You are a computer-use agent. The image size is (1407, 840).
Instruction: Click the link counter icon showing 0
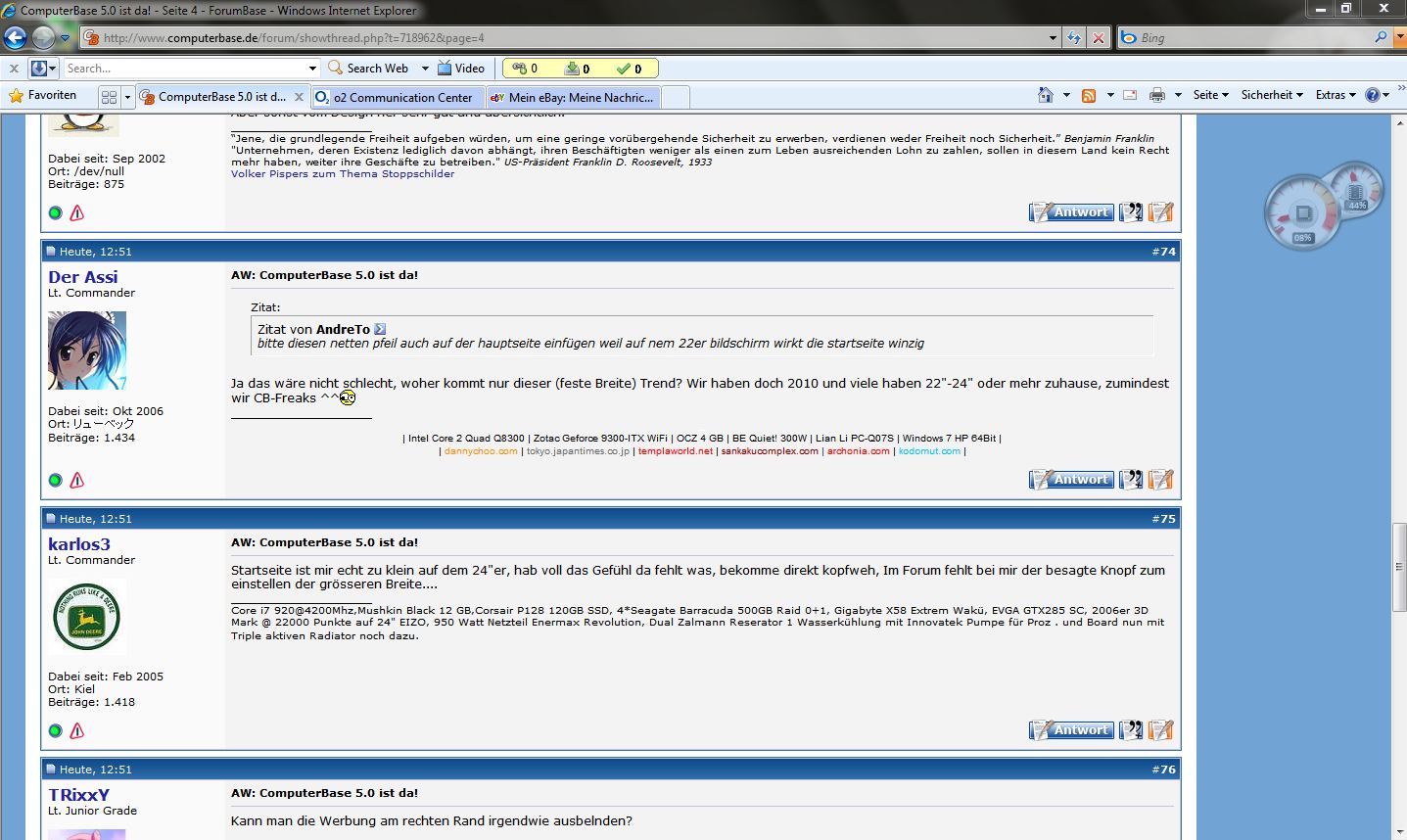point(526,69)
